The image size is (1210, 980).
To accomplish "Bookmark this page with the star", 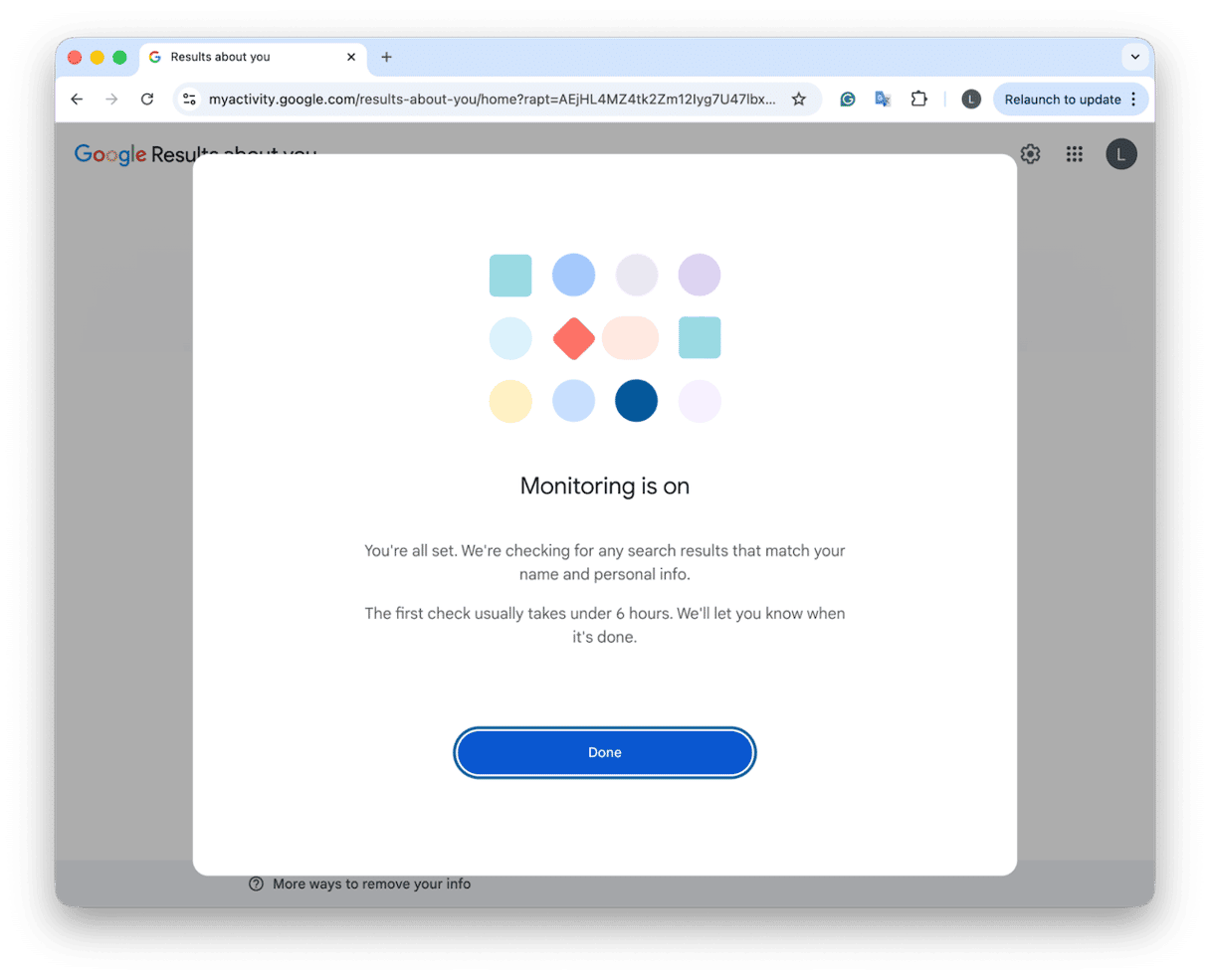I will (x=799, y=98).
